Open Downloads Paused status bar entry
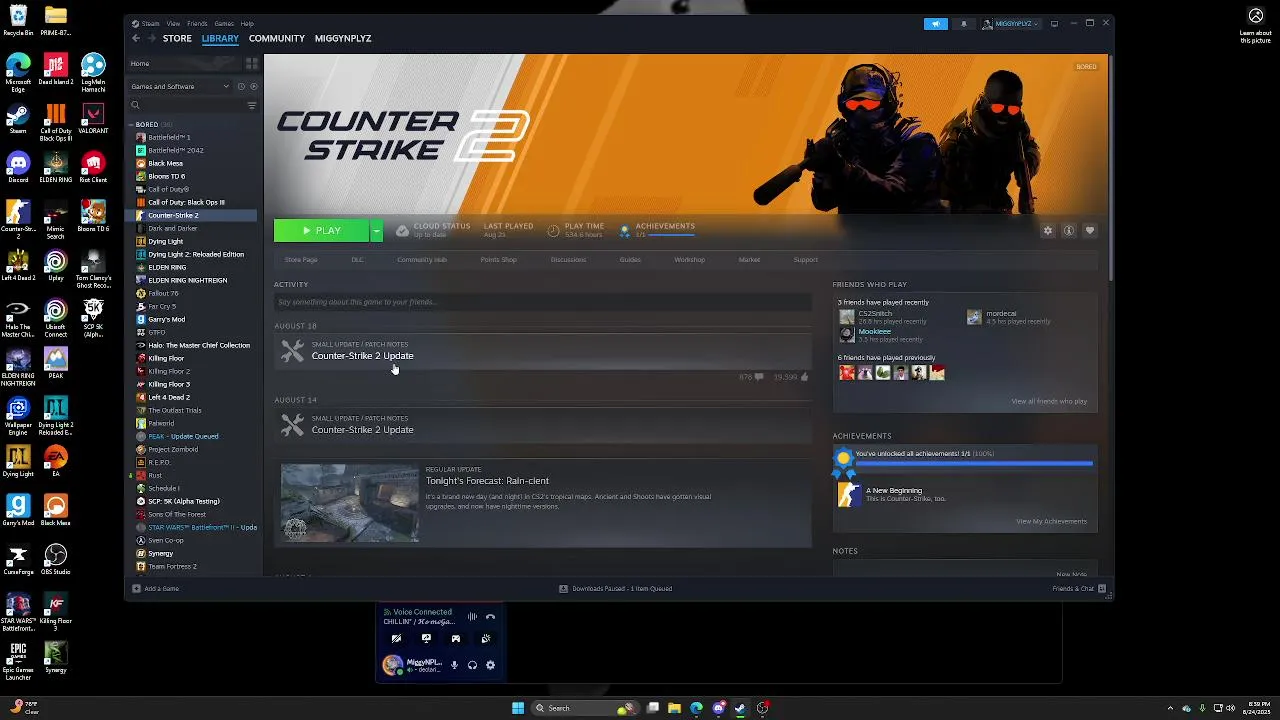Image resolution: width=1280 pixels, height=720 pixels. (x=615, y=589)
